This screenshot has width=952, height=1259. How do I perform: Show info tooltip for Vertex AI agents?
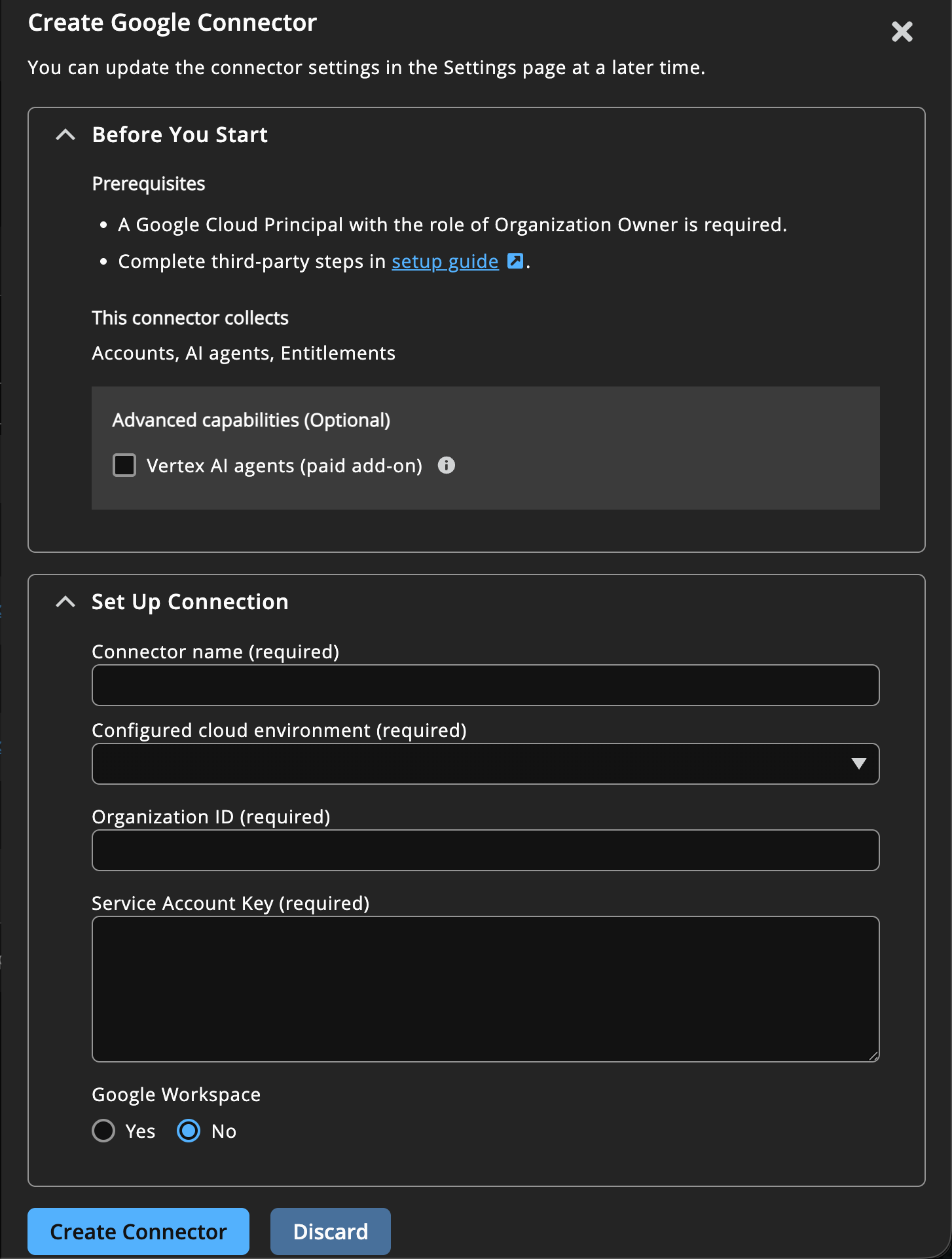[x=446, y=465]
